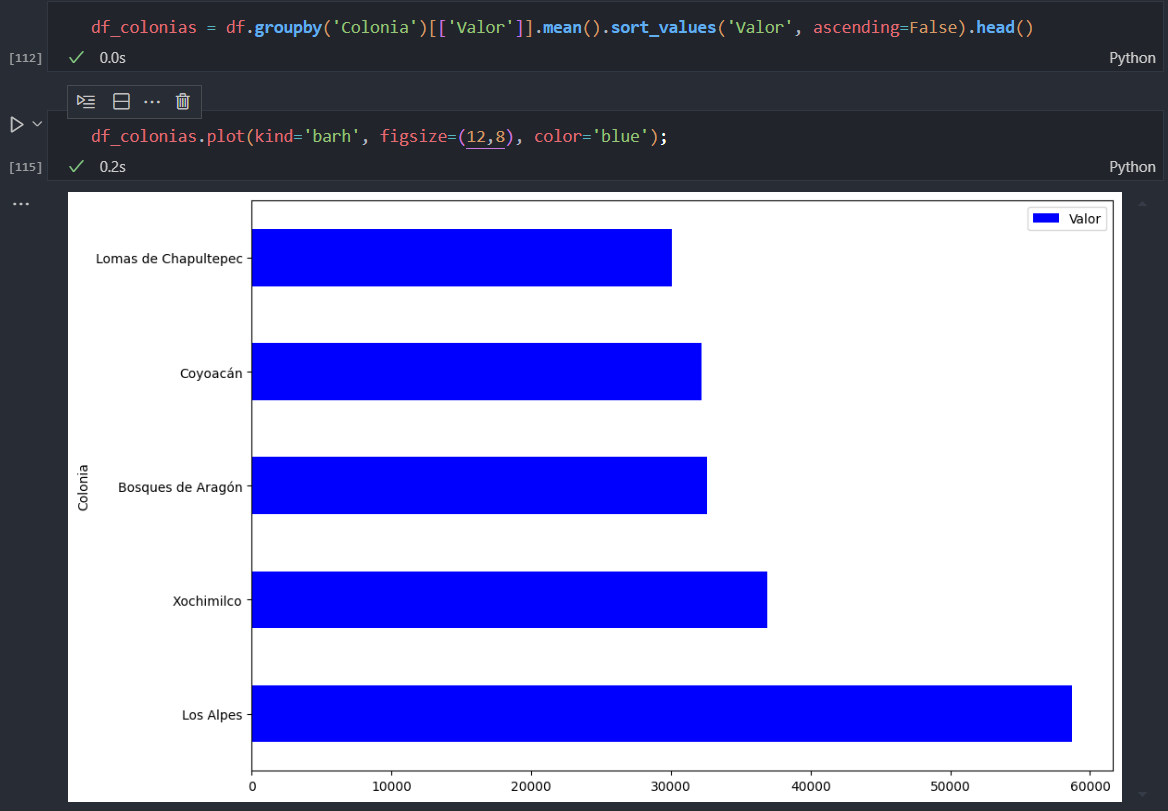Click the Valor legend label
The image size is (1168, 811).
(x=1085, y=219)
